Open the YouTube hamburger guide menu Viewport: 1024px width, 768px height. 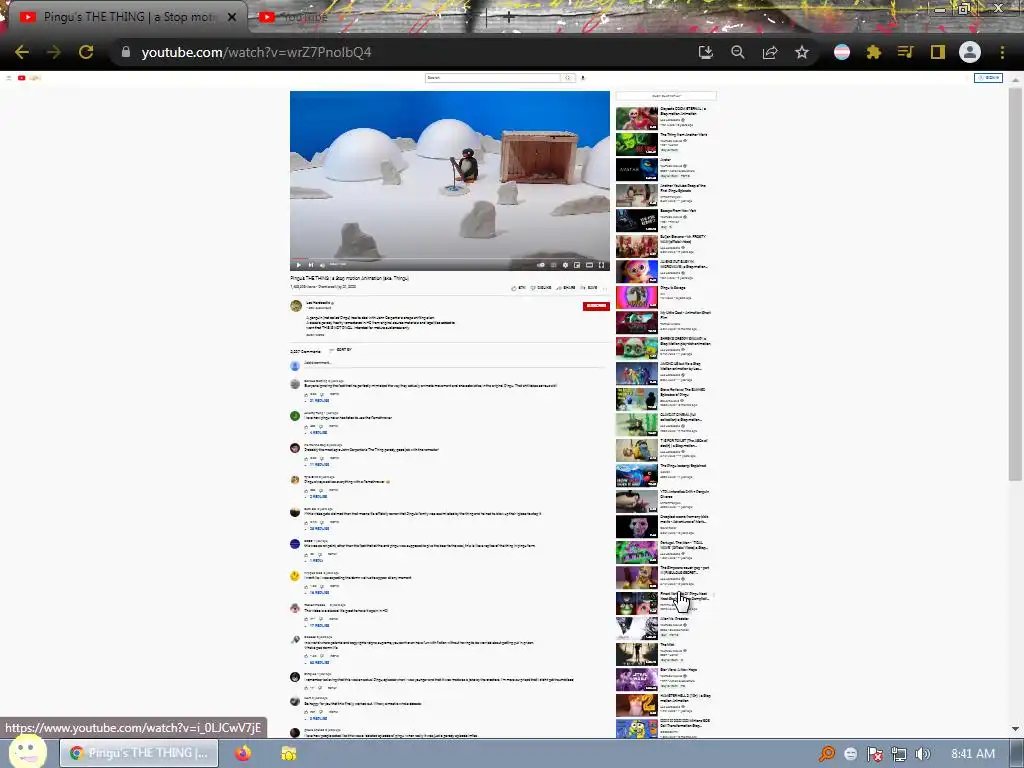[8, 78]
